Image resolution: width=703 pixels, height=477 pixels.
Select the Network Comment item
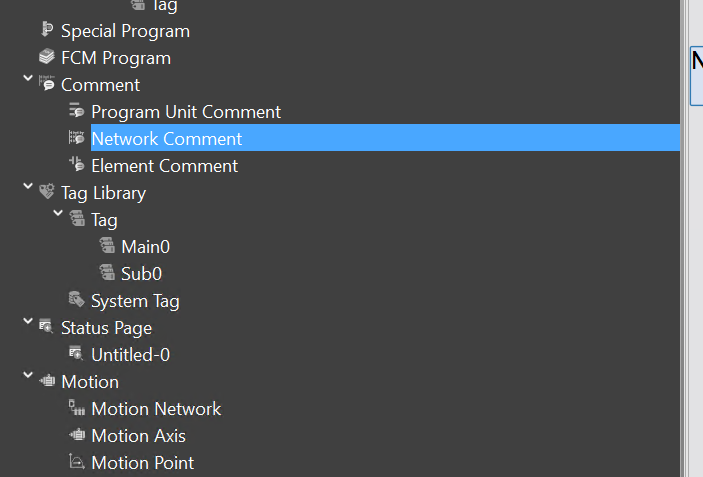(x=166, y=139)
